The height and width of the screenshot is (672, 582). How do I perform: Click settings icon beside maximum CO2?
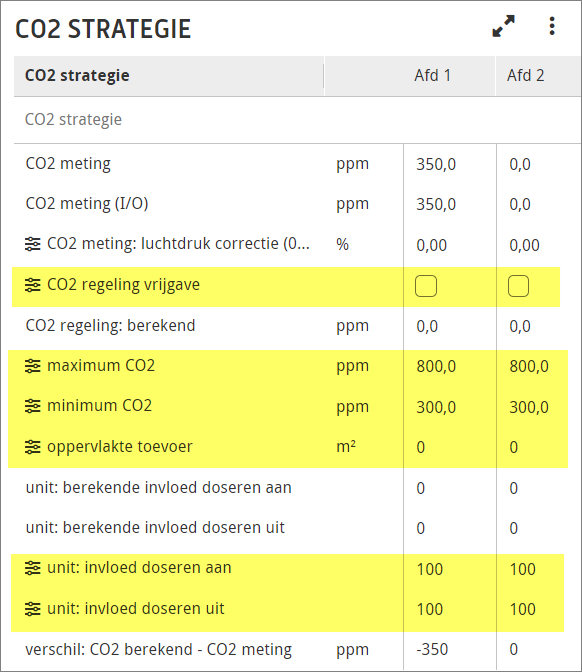coord(33,366)
